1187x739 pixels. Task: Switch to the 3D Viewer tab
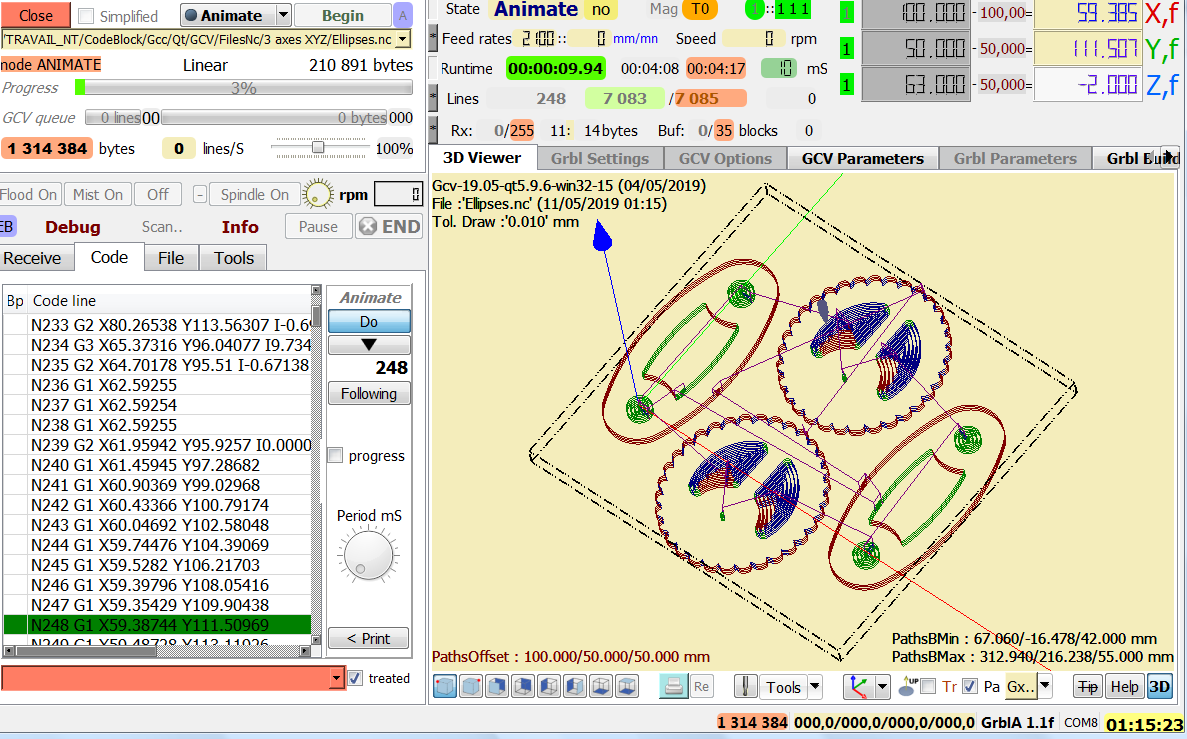click(482, 157)
